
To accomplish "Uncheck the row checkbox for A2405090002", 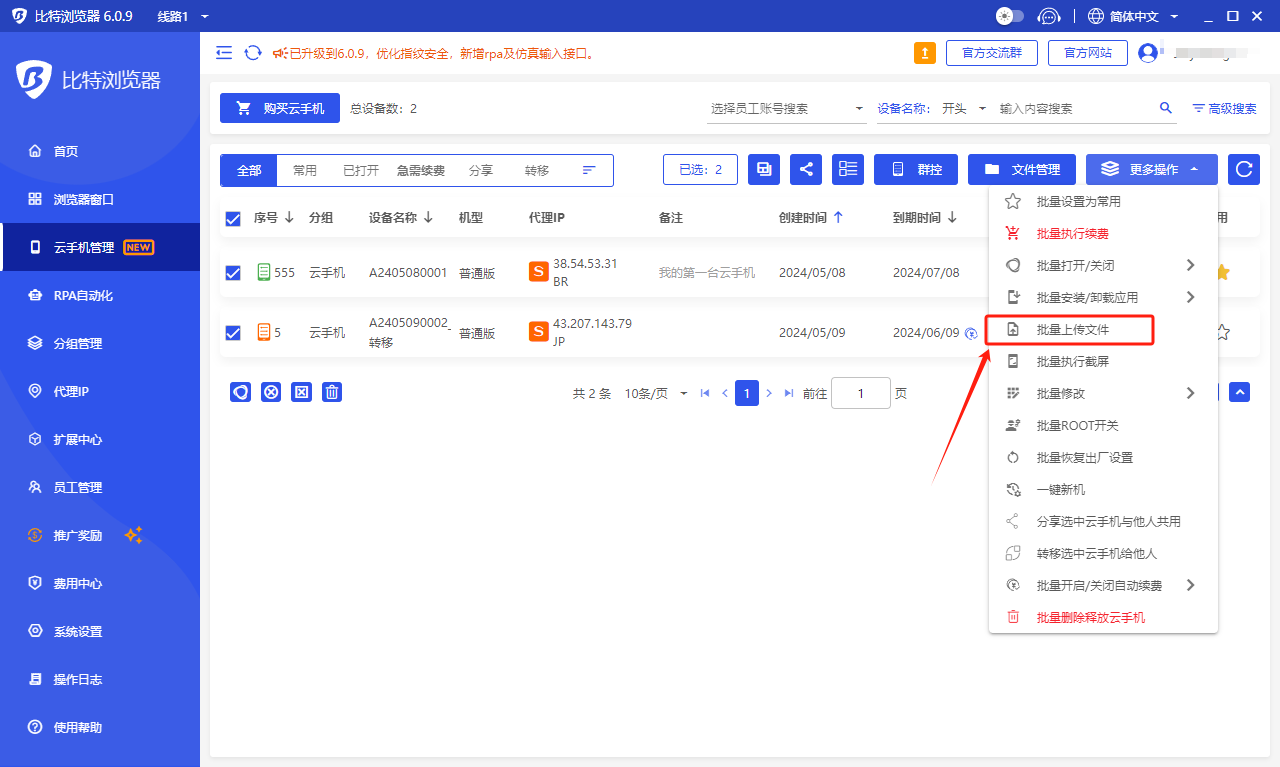I will 233,333.
